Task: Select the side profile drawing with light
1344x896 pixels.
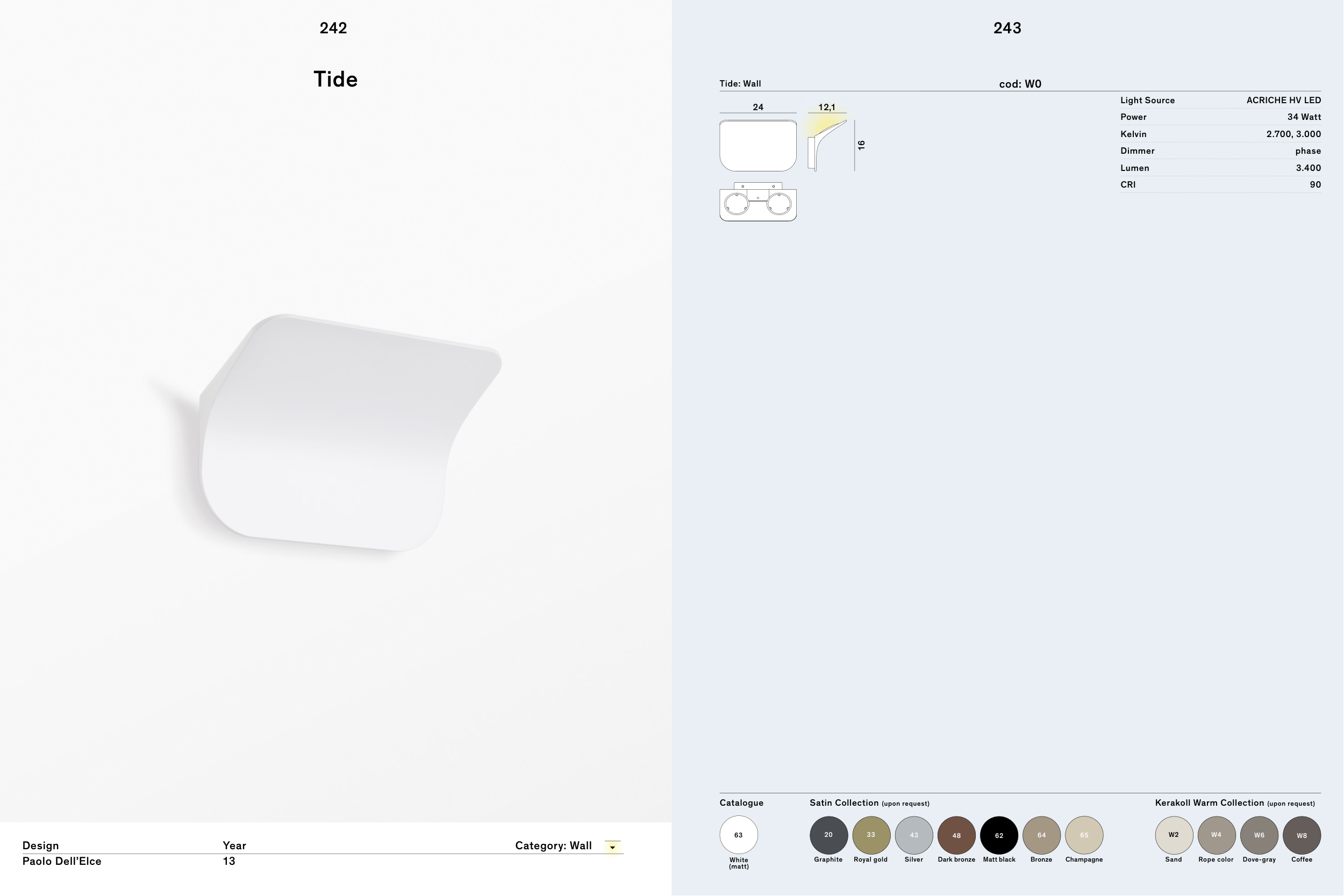Action: (x=827, y=145)
